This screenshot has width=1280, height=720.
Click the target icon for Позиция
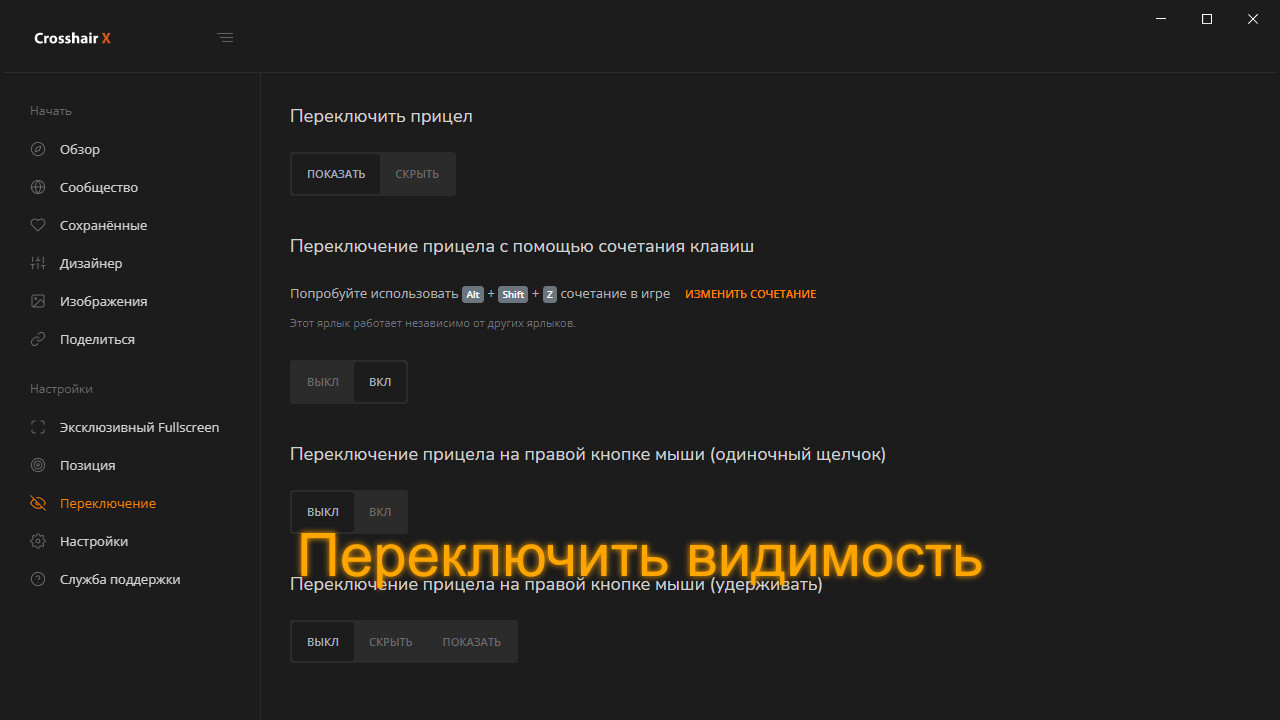tap(38, 465)
